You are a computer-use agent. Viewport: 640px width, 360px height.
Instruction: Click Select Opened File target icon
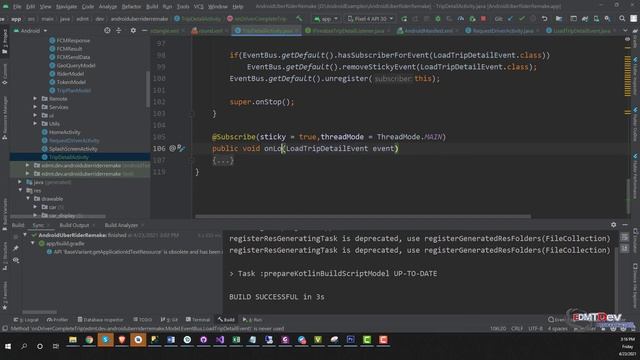107,31
